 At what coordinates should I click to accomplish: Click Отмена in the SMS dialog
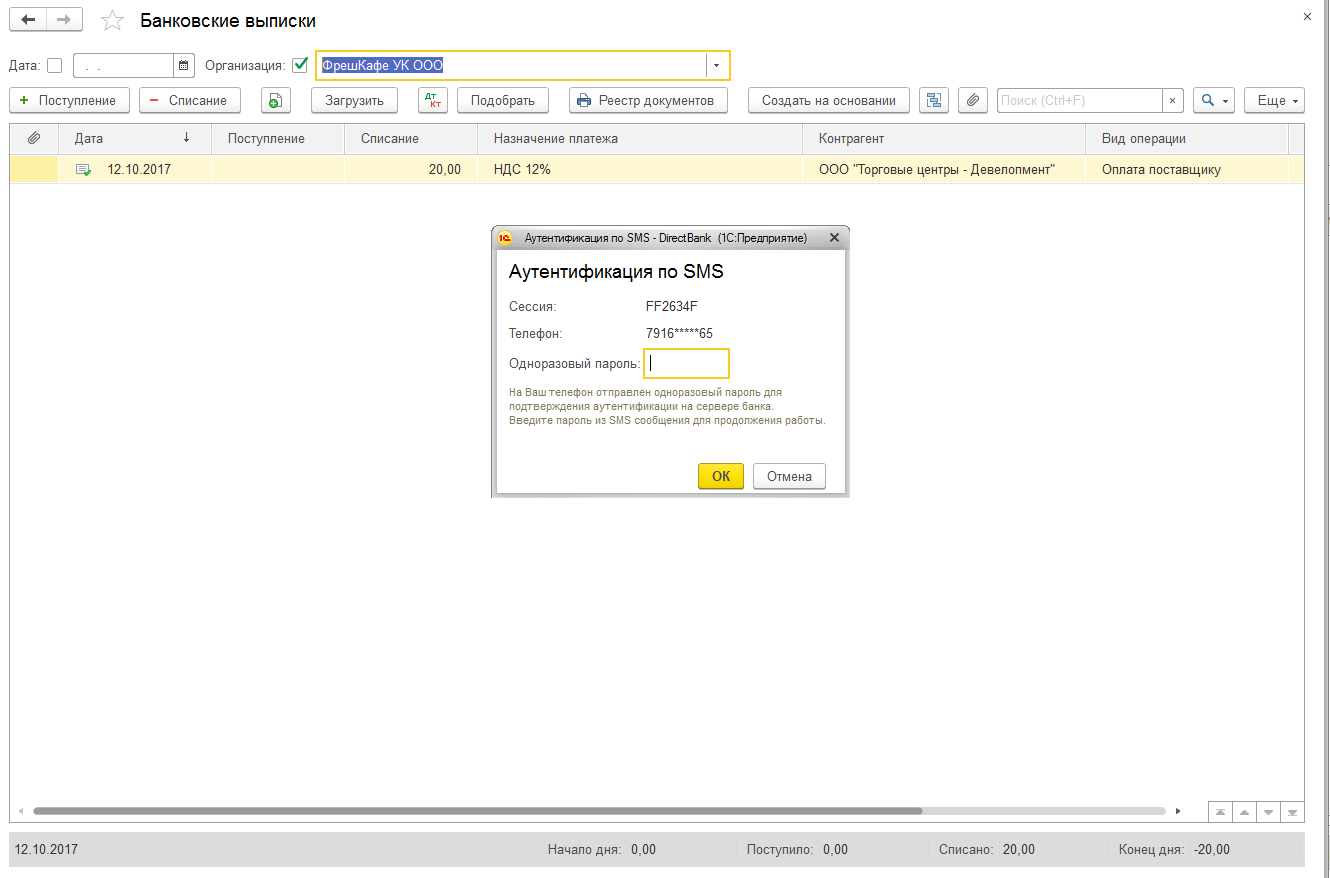(789, 477)
